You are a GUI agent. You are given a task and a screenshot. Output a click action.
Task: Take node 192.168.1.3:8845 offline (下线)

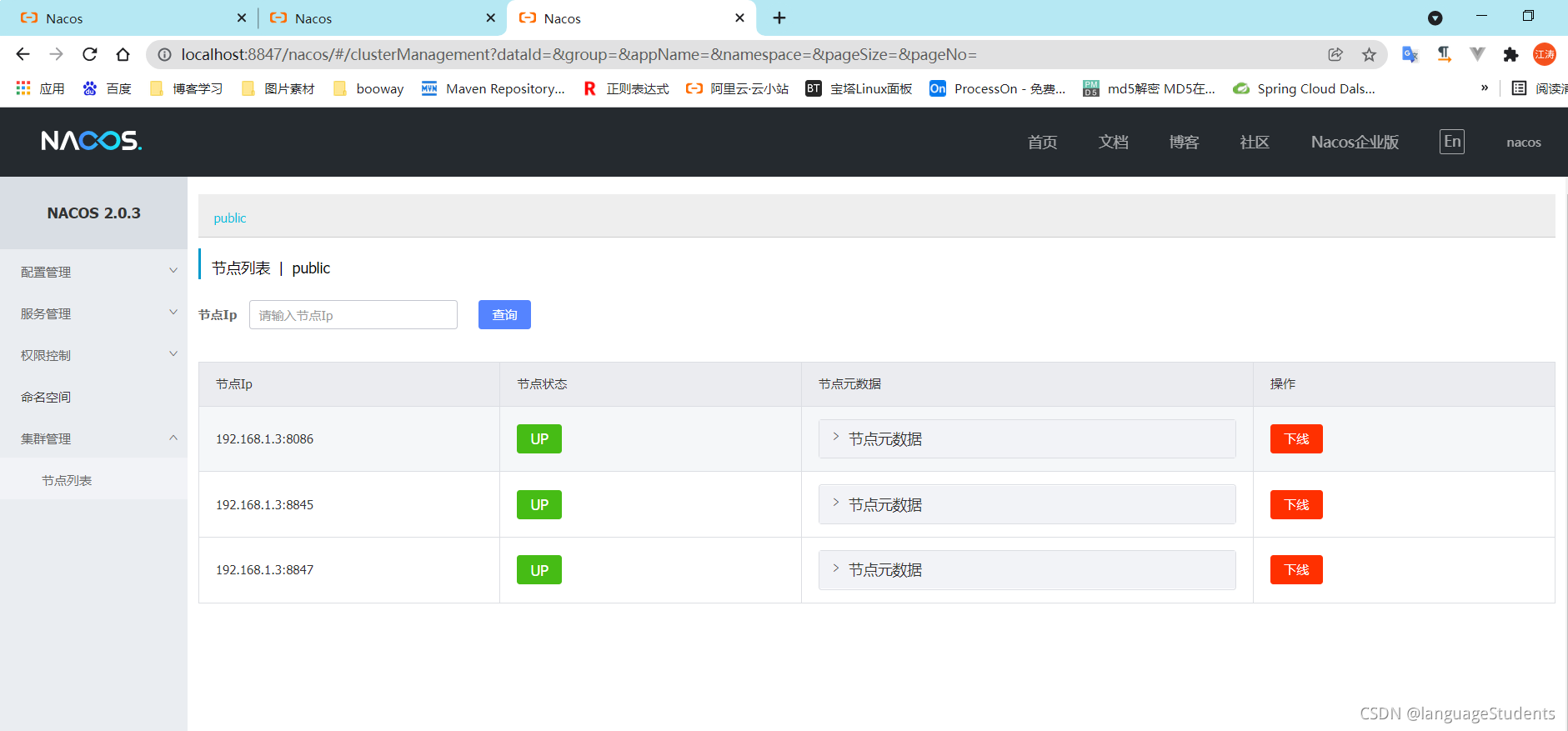tap(1296, 504)
